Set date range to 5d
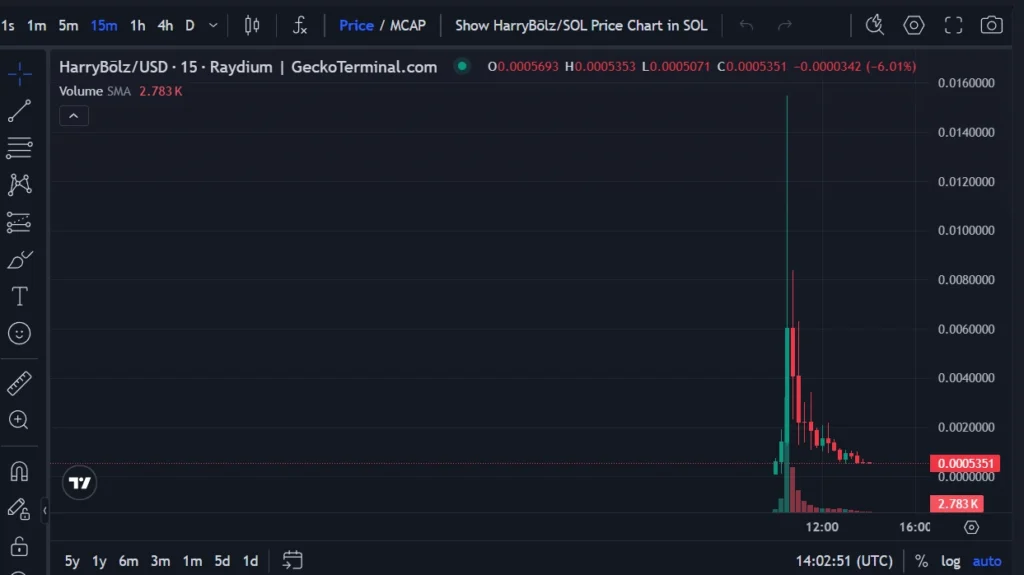 tap(222, 561)
